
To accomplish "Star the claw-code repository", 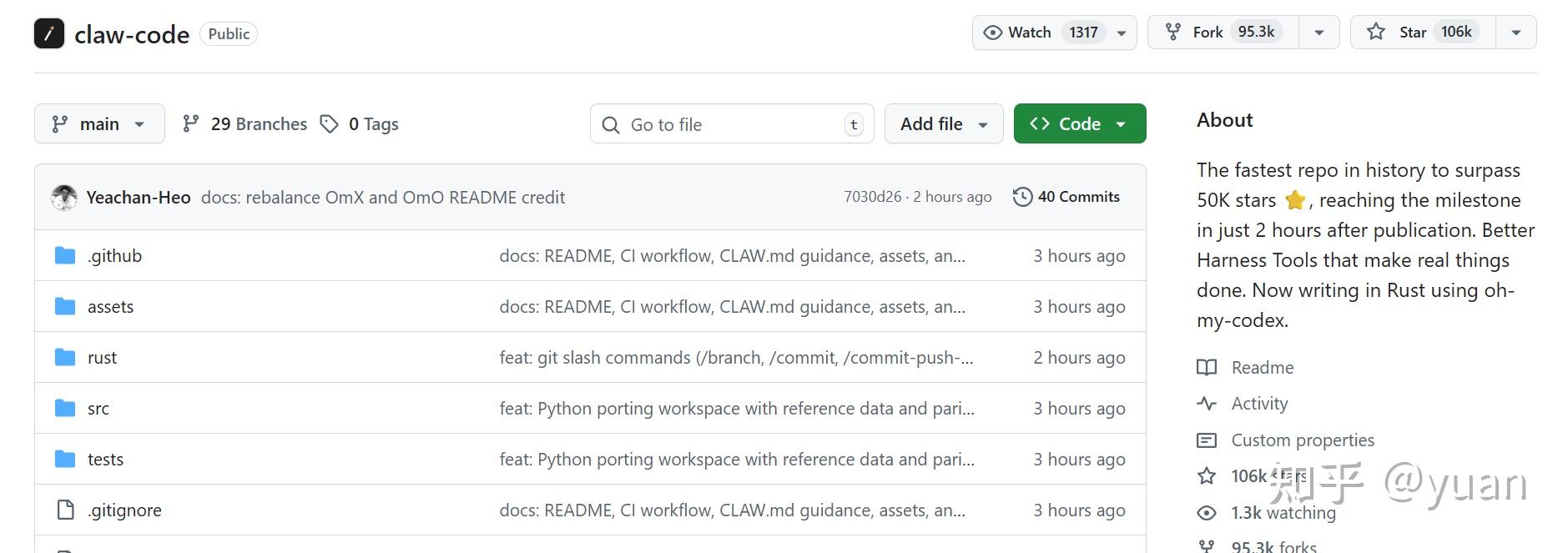I will tap(1422, 32).
